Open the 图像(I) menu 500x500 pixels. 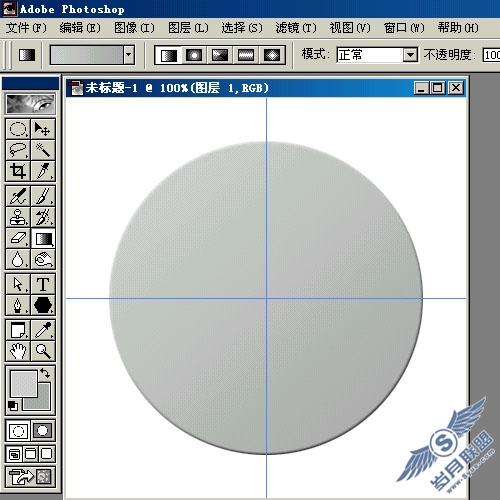pyautogui.click(x=134, y=28)
